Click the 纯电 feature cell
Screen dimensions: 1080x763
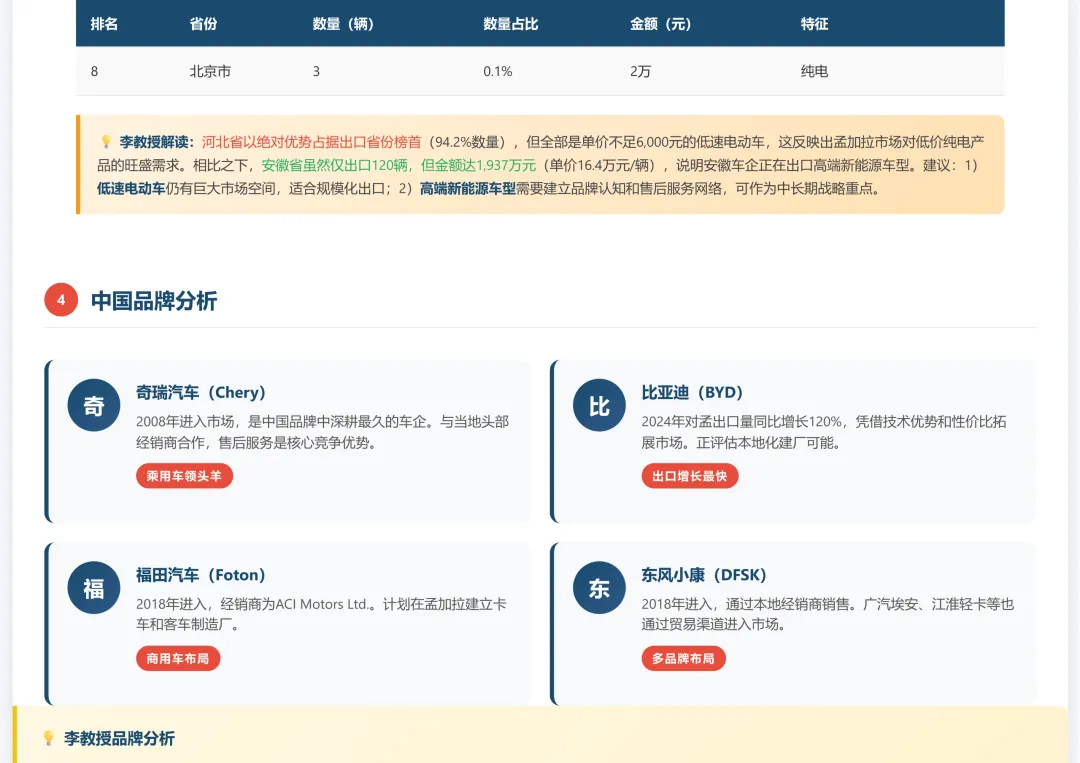point(814,72)
